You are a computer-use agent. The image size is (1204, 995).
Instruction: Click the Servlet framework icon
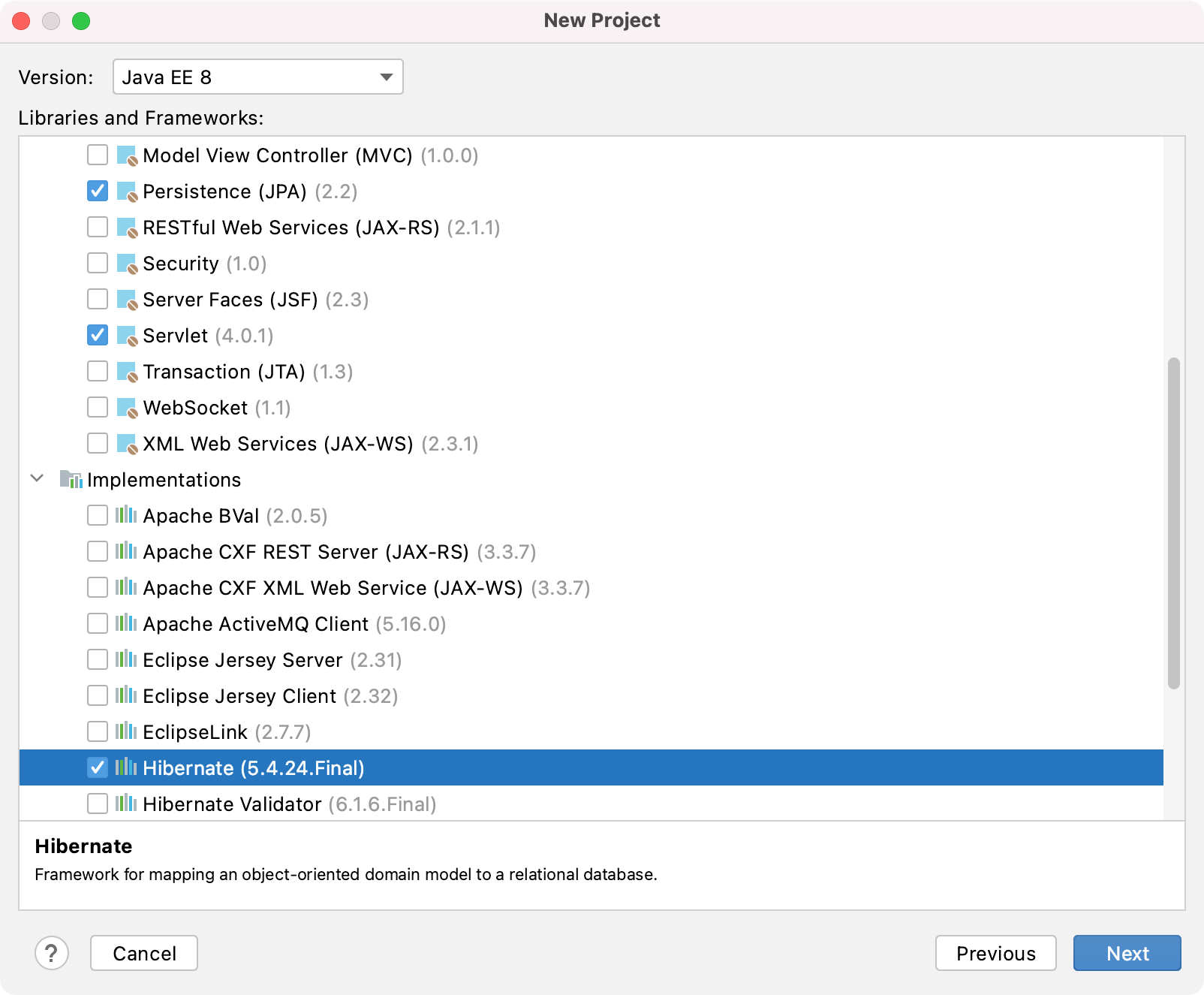point(126,336)
